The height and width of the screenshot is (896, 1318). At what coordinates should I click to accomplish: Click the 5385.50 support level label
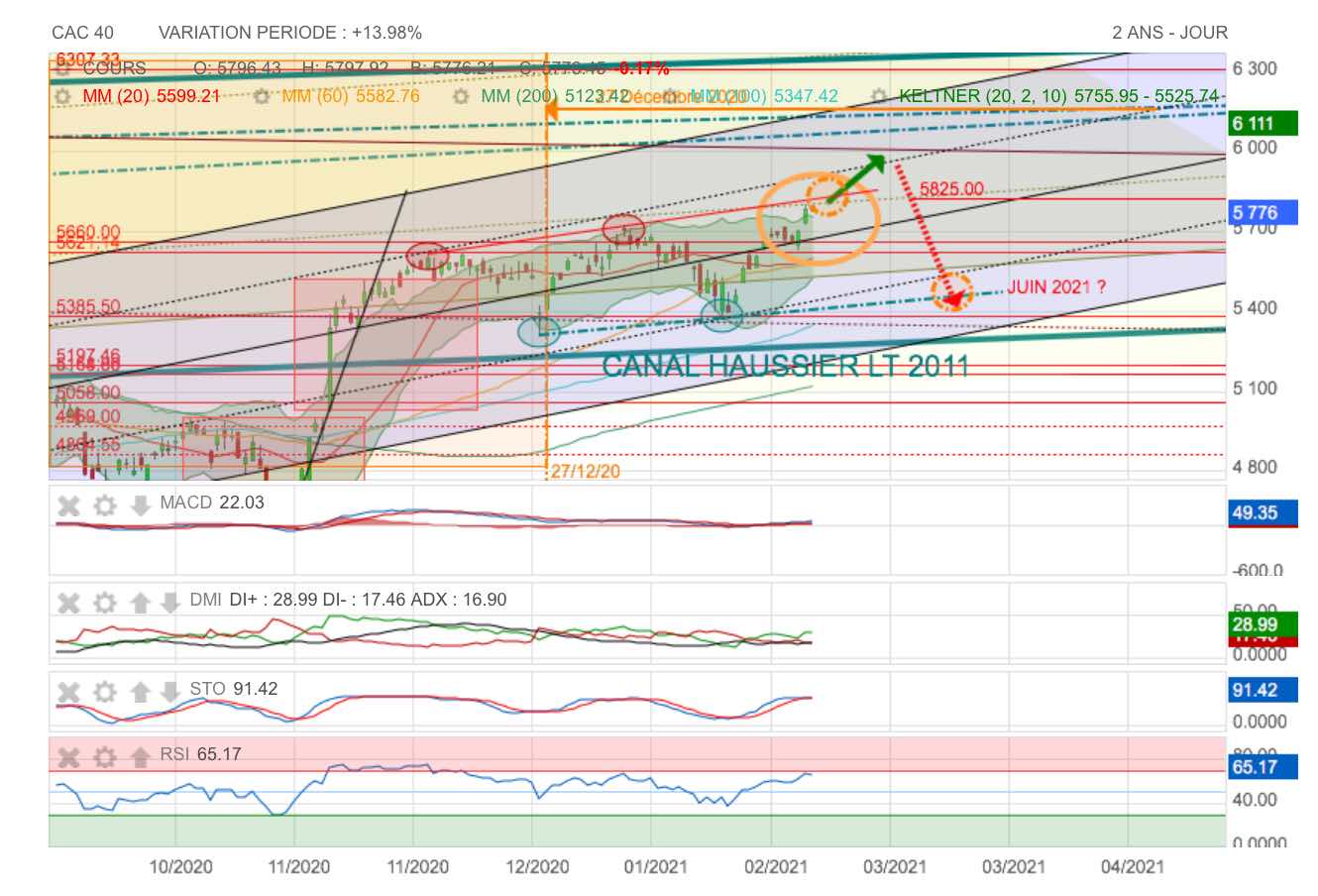pos(88,307)
